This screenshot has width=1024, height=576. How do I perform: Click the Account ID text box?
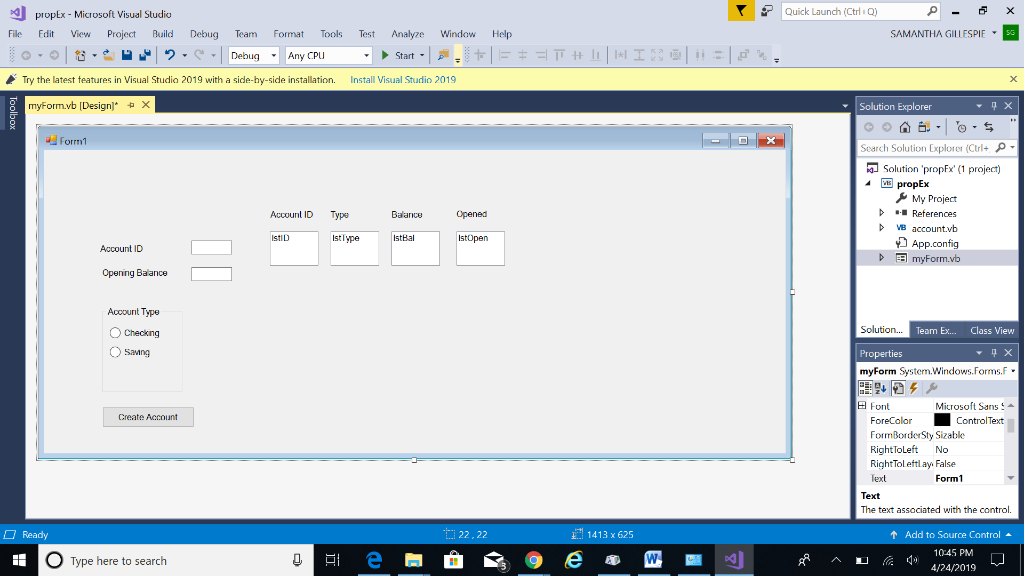212,248
